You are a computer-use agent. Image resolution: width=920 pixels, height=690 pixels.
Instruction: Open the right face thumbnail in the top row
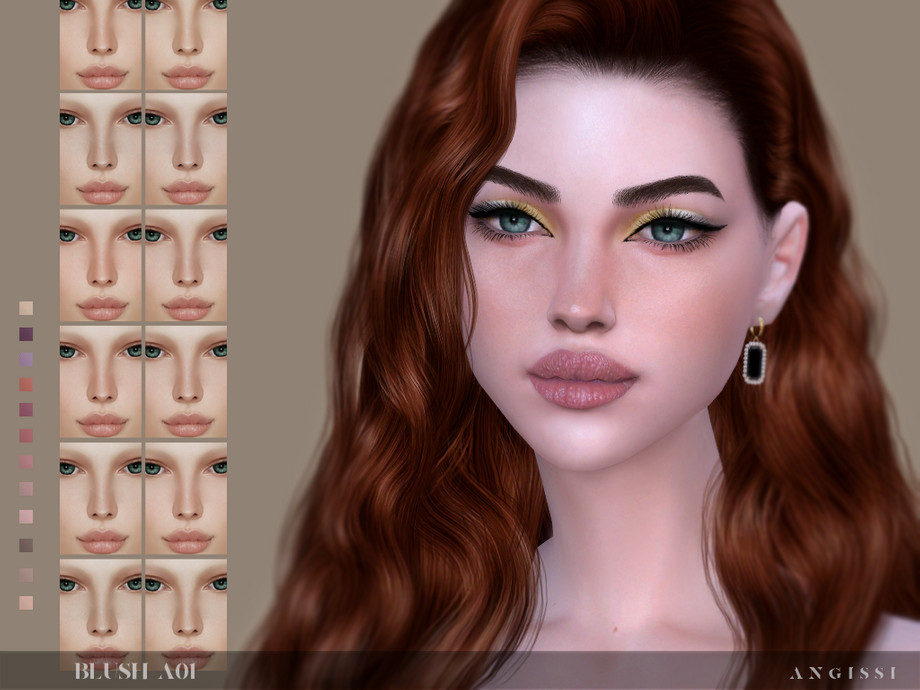(x=186, y=45)
